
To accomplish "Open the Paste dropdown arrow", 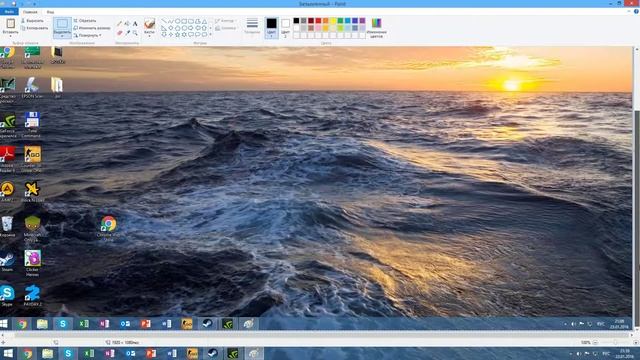I will tap(10, 36).
